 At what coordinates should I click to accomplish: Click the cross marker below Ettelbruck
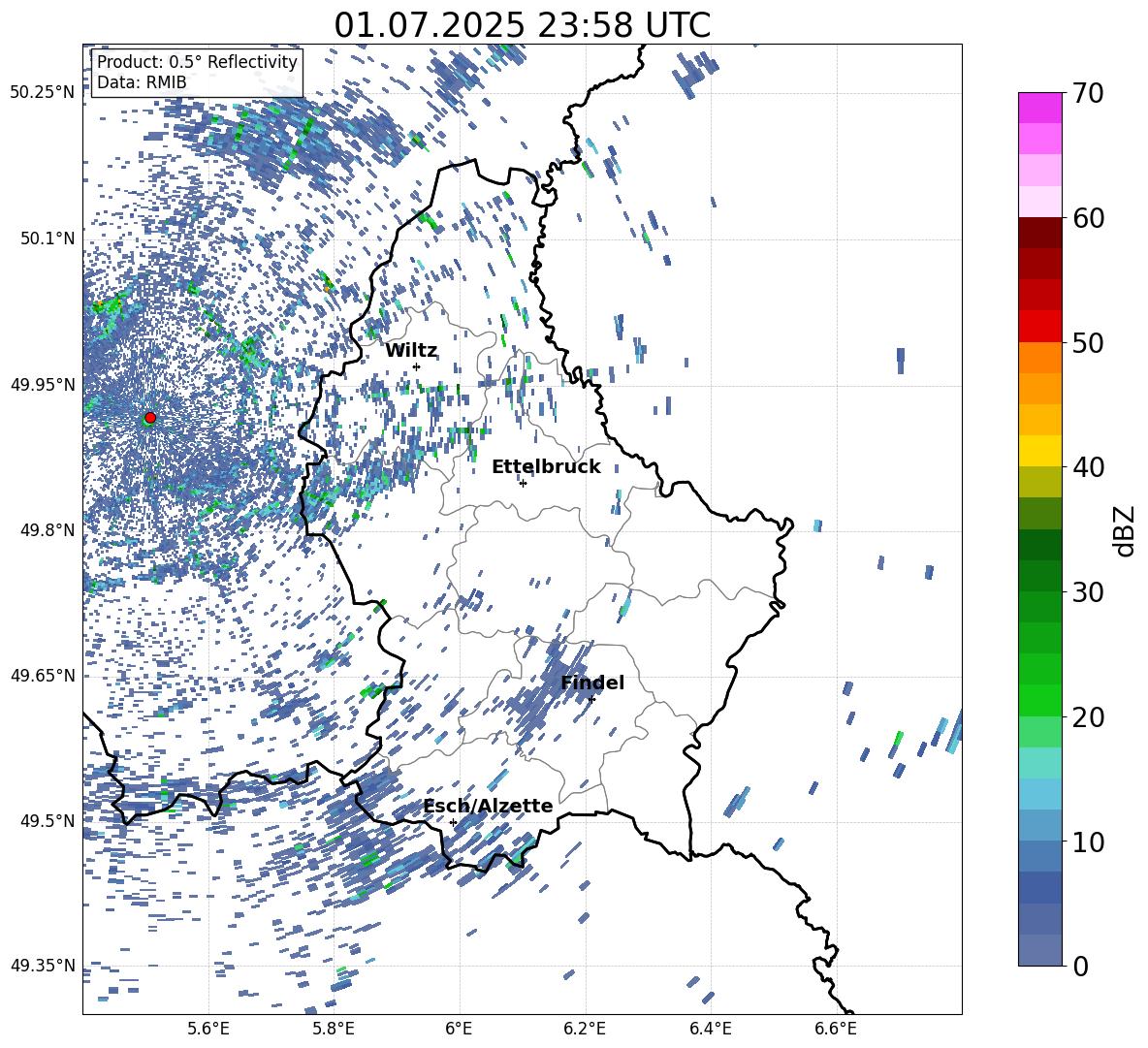tap(523, 483)
